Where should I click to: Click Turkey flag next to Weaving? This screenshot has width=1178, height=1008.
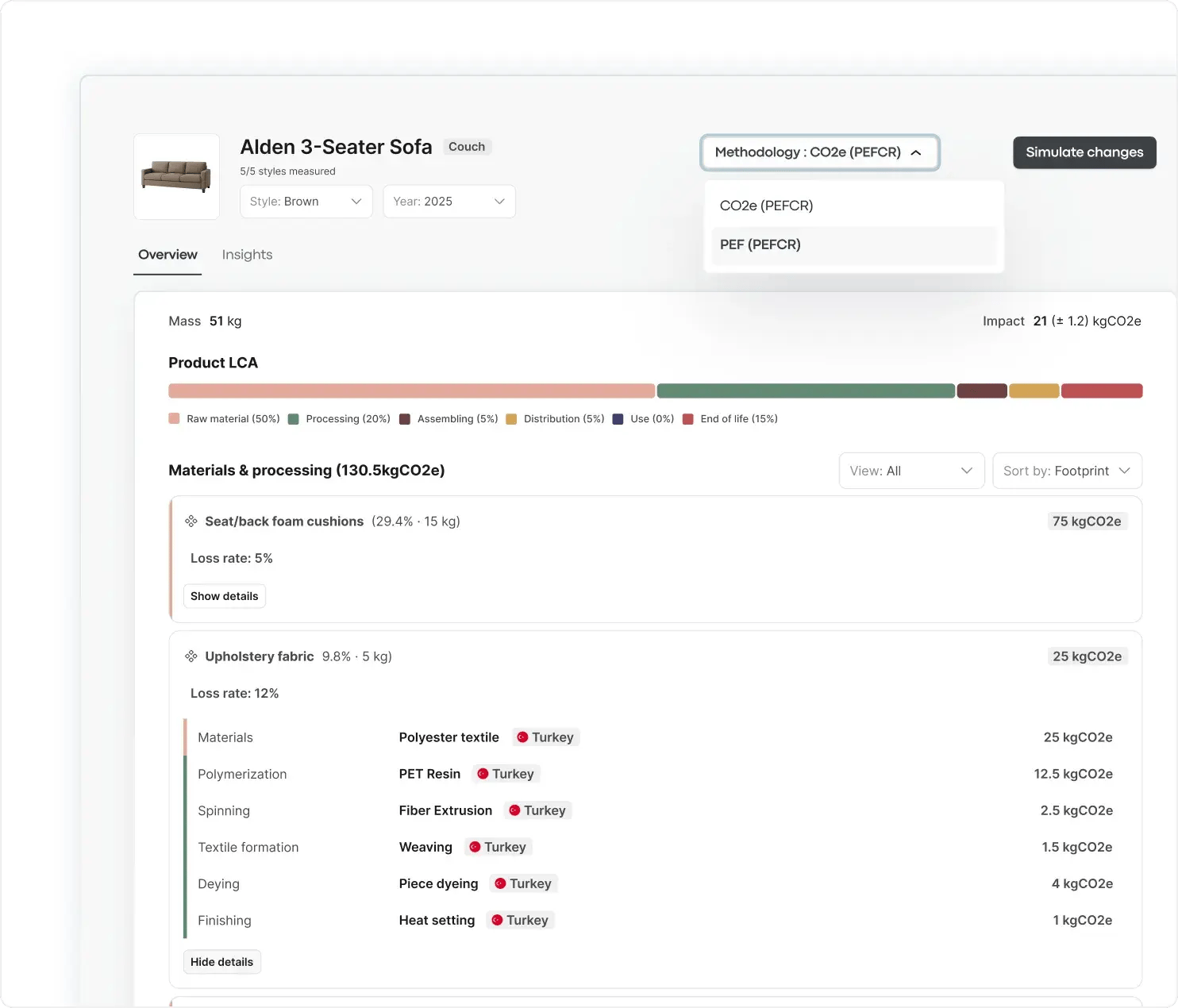[475, 847]
